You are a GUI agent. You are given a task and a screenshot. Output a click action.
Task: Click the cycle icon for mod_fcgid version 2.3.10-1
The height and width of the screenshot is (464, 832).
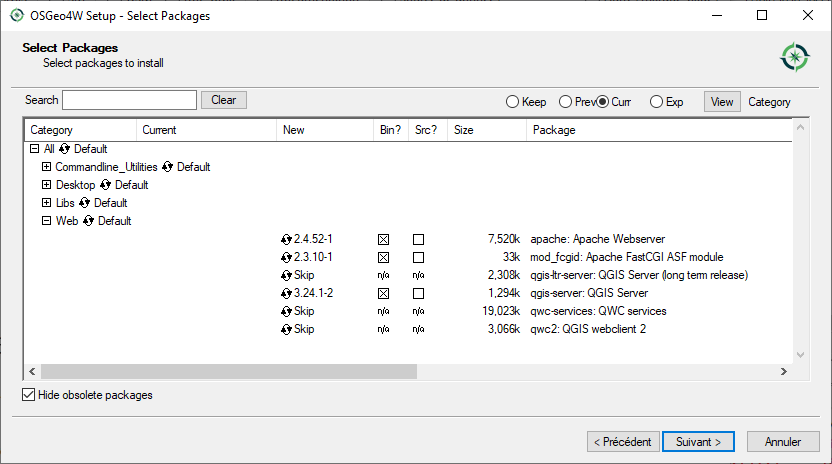[287, 258]
